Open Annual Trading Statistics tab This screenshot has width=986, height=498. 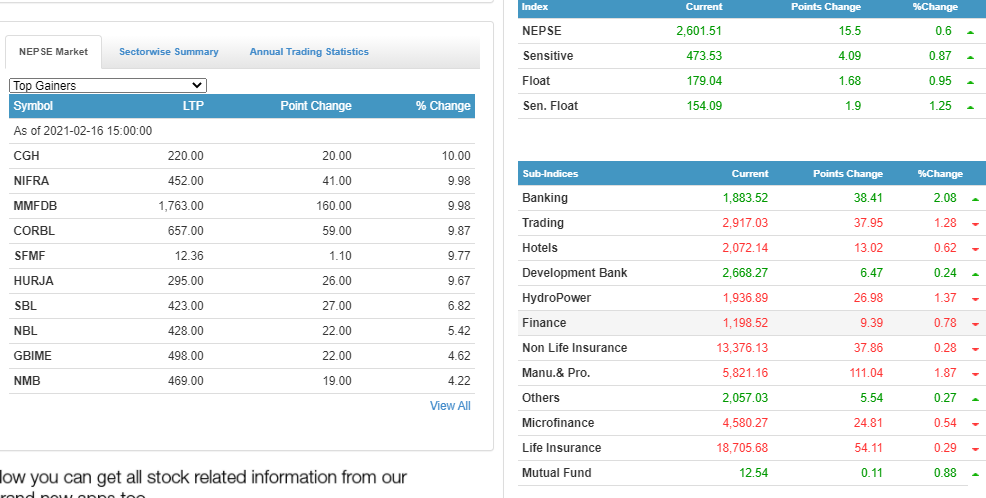pyautogui.click(x=309, y=52)
